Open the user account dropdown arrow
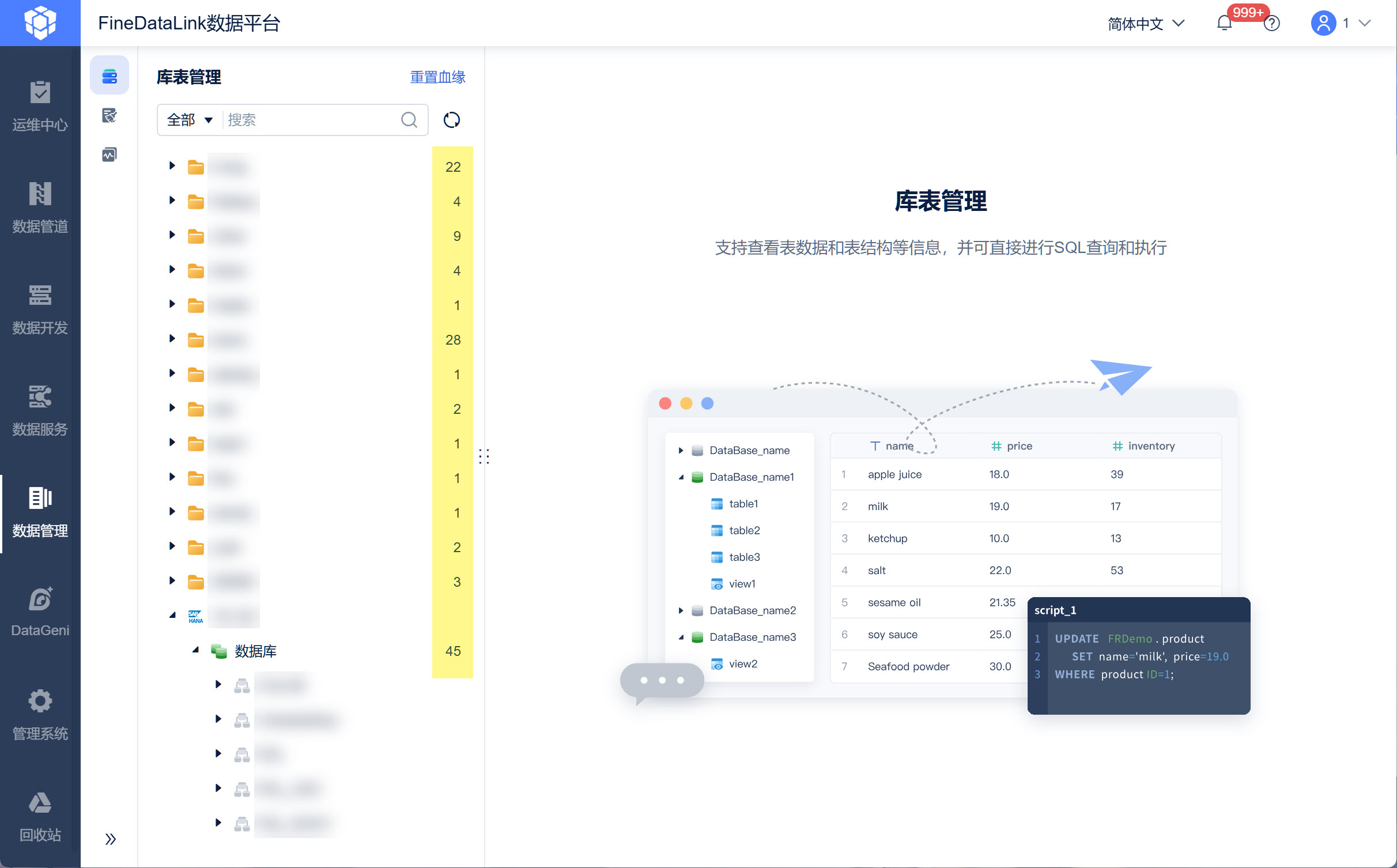1397x868 pixels. coord(1364,23)
